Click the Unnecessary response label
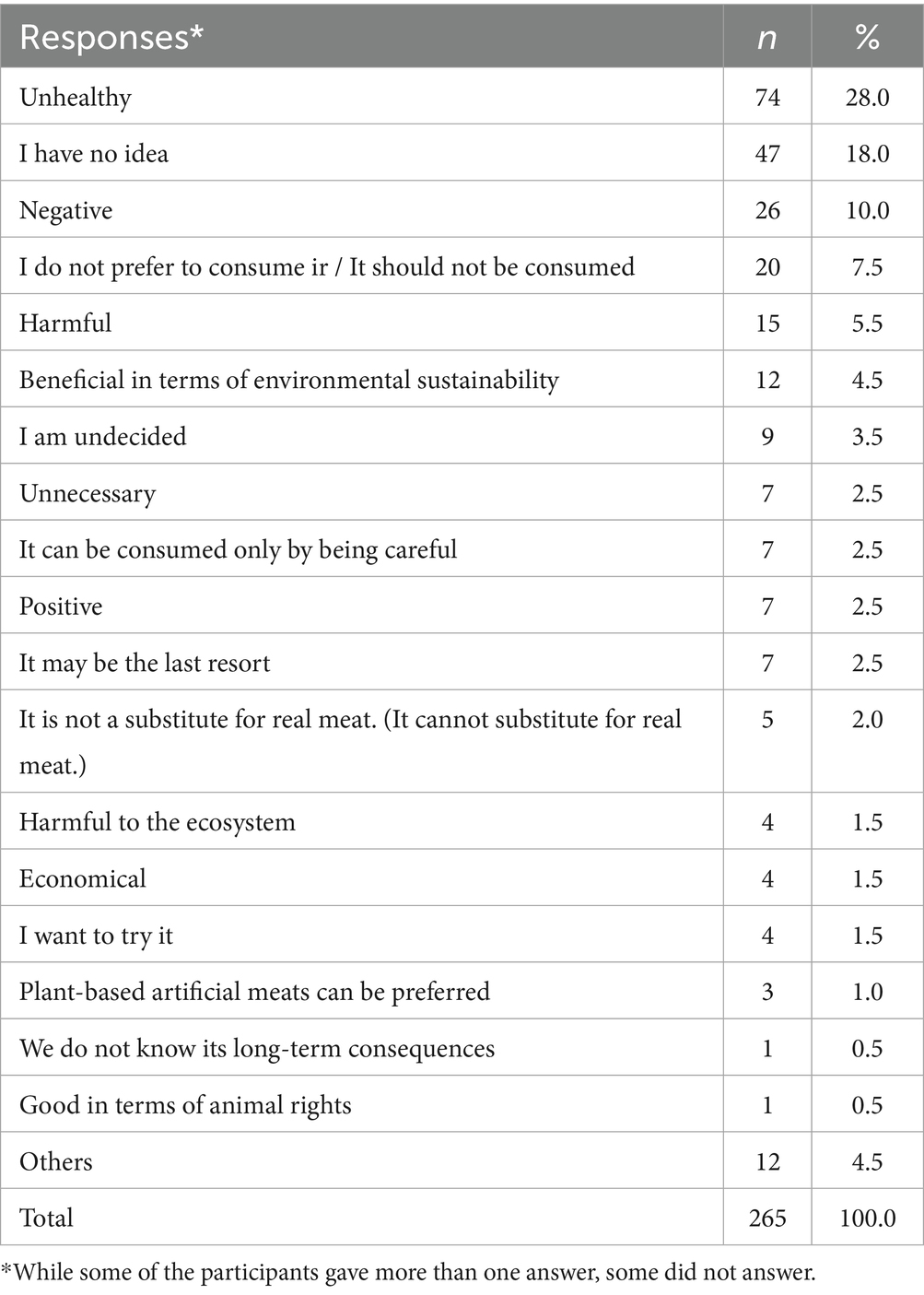 [88, 493]
